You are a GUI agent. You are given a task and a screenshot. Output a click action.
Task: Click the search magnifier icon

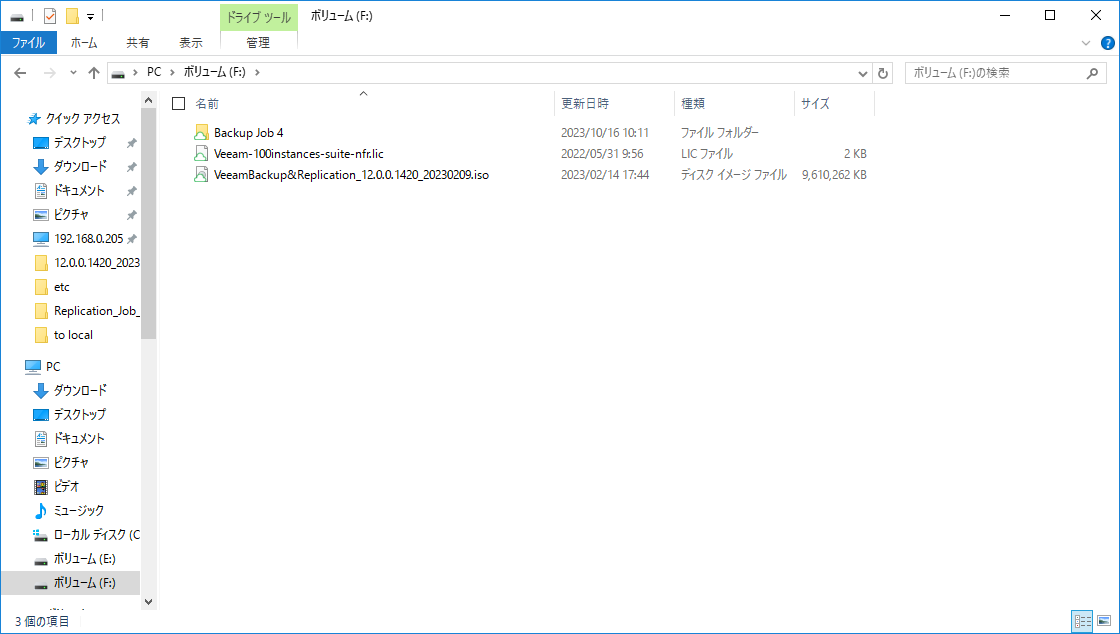(x=1092, y=73)
